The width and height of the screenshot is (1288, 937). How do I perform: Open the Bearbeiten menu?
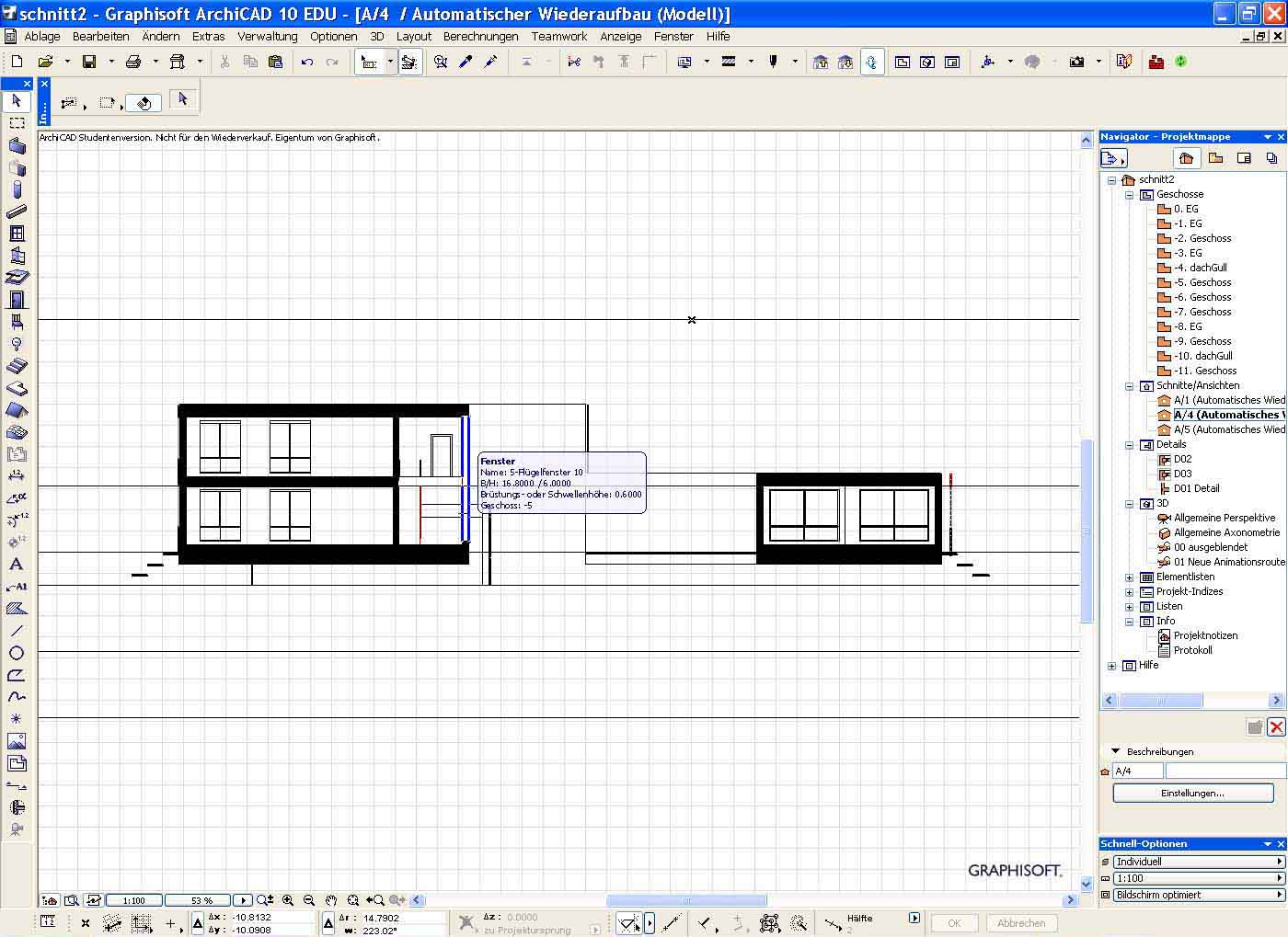pyautogui.click(x=101, y=37)
